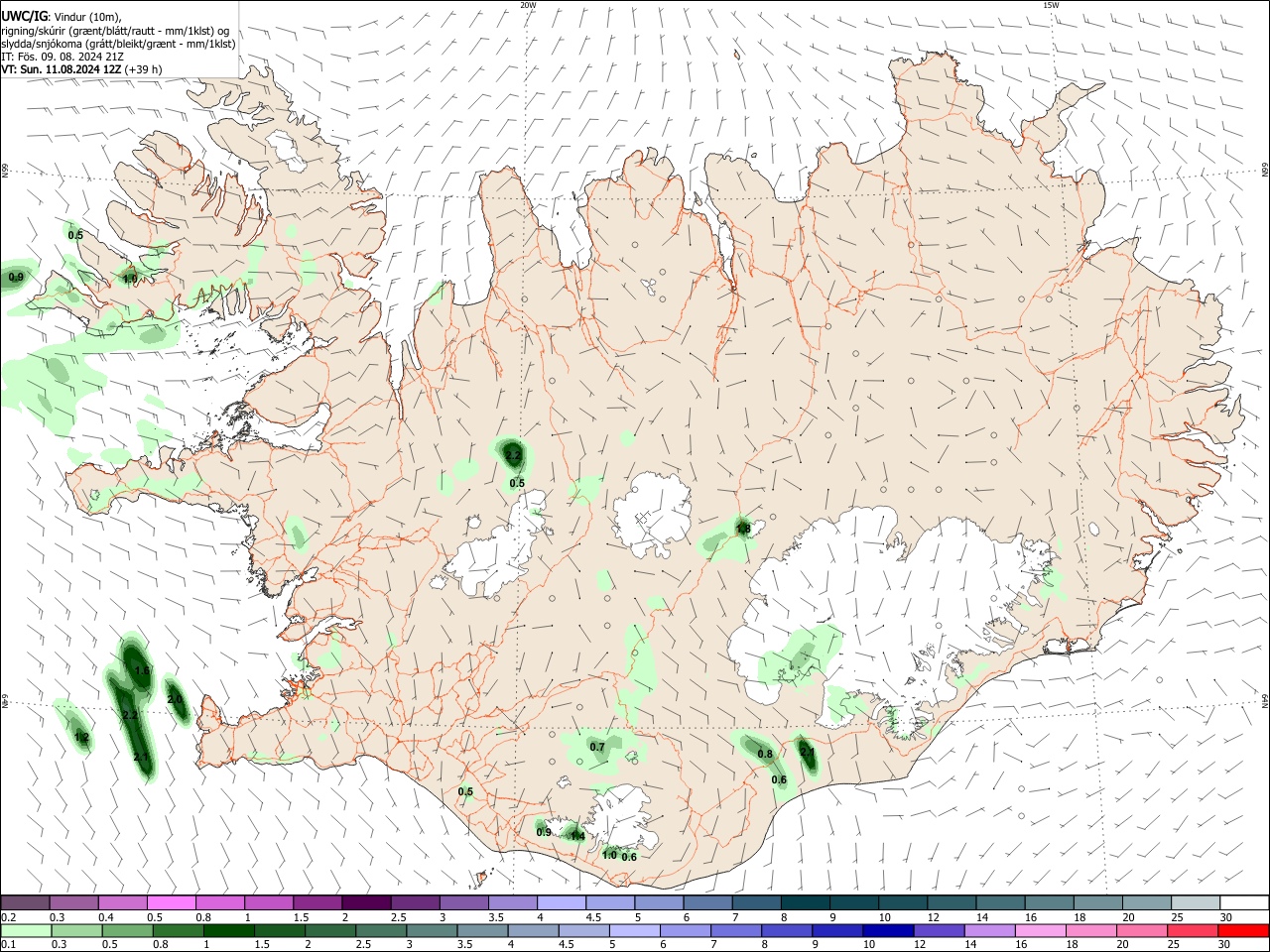Click the 'IT: Fös. 09. 08. 2024 21Z' line
This screenshot has height=952, width=1270.
point(62,57)
